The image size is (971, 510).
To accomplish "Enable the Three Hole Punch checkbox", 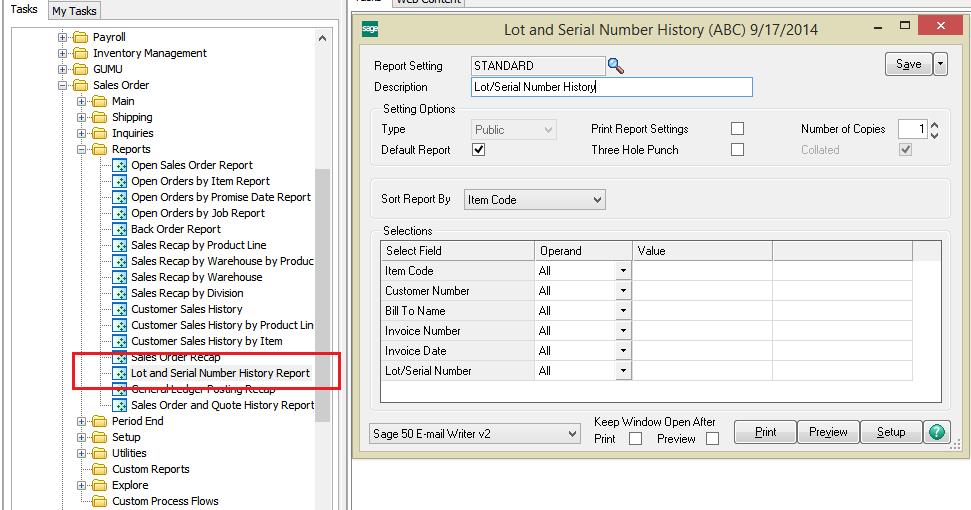I will pos(737,150).
